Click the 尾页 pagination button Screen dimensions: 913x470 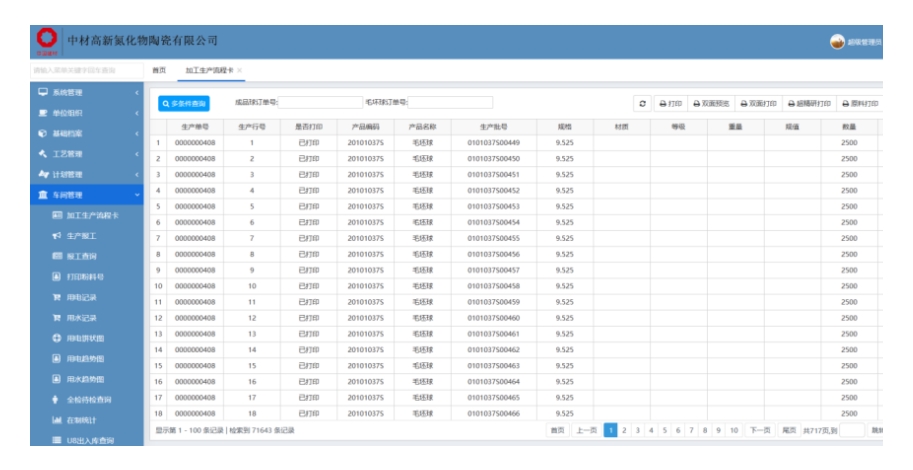(788, 430)
